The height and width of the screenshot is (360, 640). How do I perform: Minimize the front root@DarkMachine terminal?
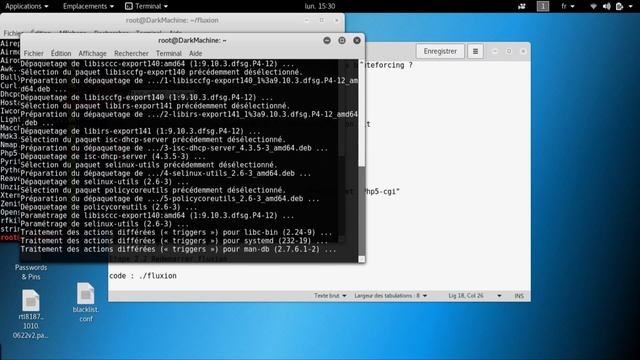click(327, 40)
